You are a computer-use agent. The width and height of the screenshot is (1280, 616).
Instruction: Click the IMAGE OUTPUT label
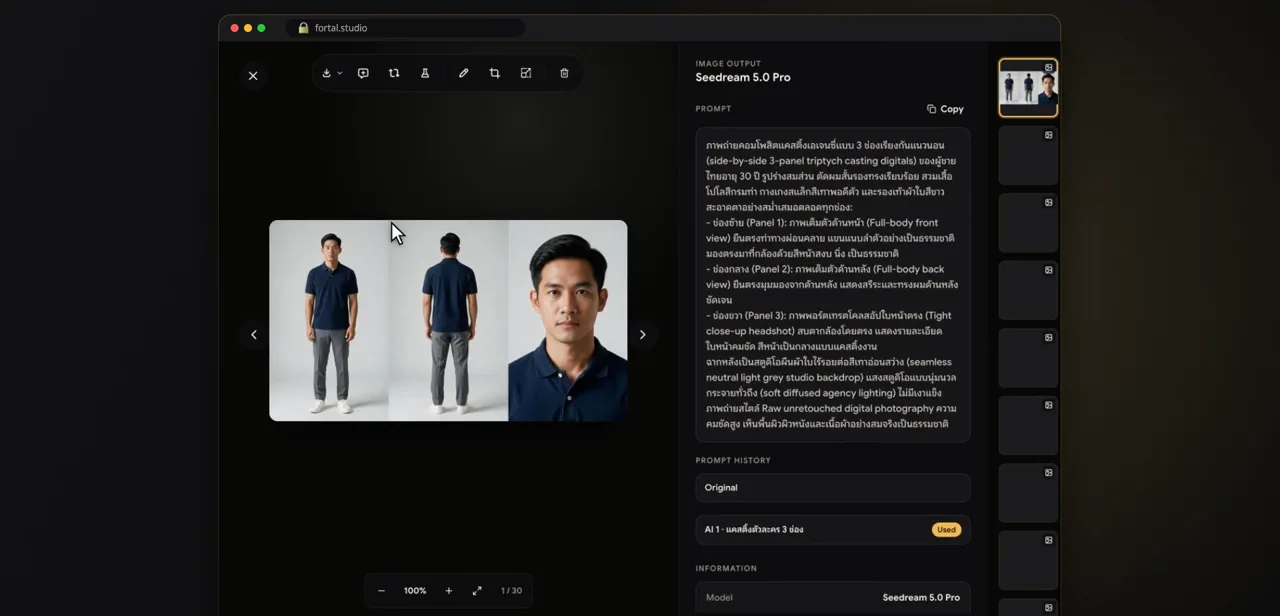click(728, 64)
